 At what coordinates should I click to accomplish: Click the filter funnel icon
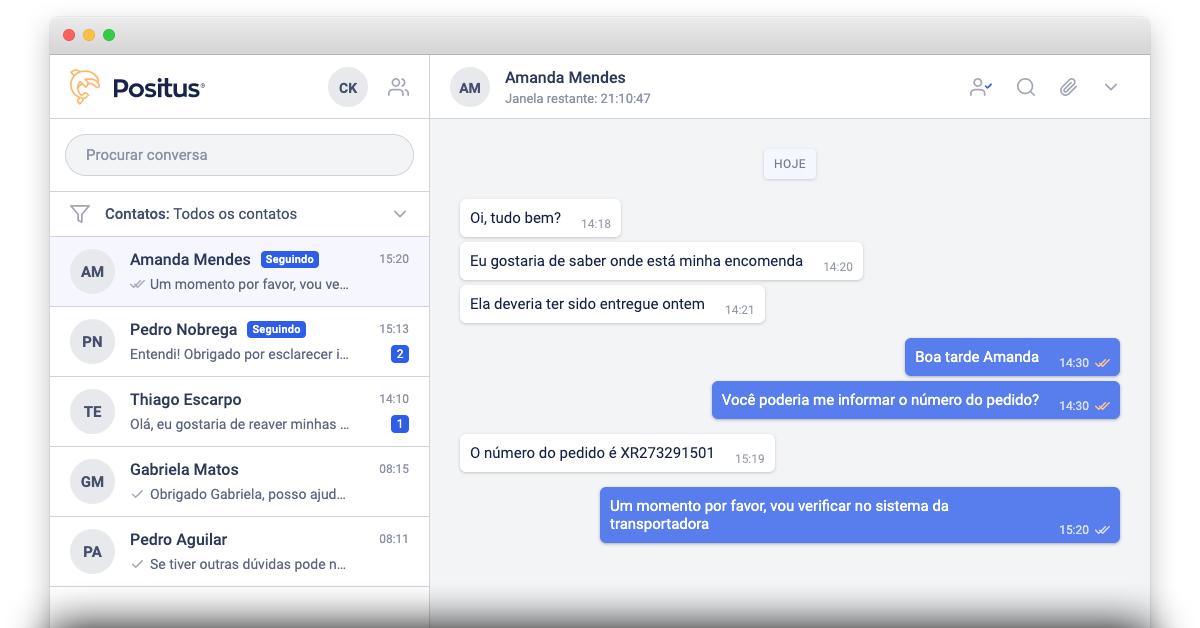pos(80,214)
